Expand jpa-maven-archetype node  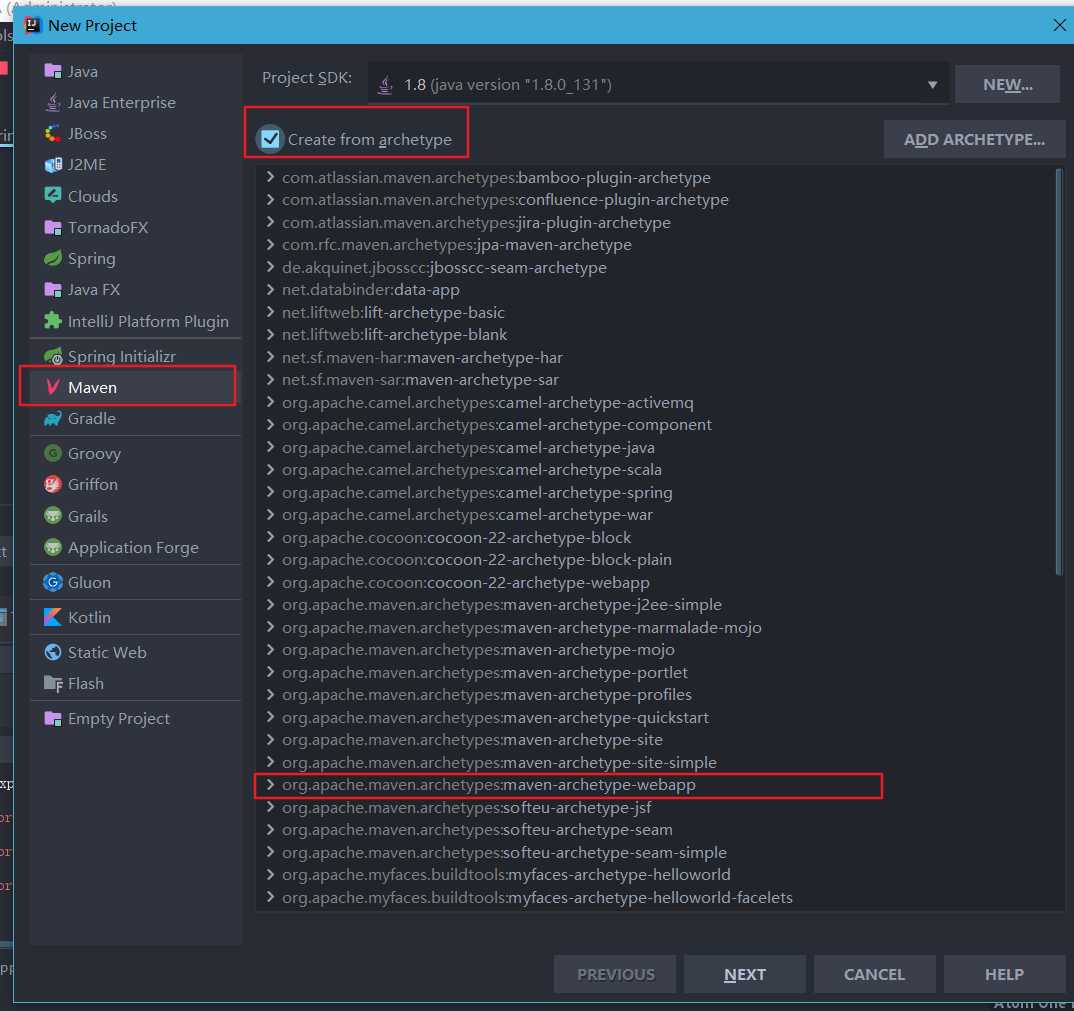coord(271,245)
